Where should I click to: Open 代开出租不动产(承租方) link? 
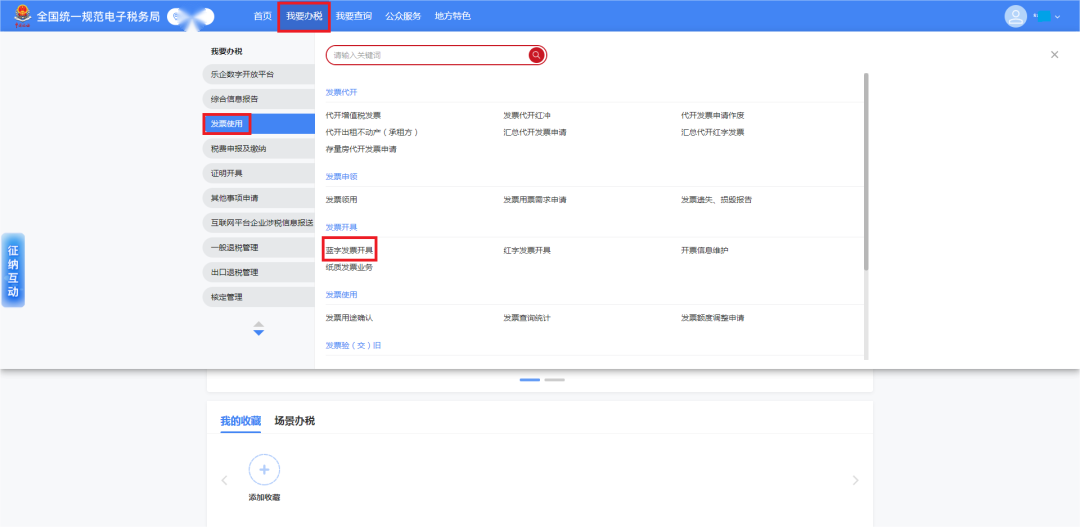(372, 132)
